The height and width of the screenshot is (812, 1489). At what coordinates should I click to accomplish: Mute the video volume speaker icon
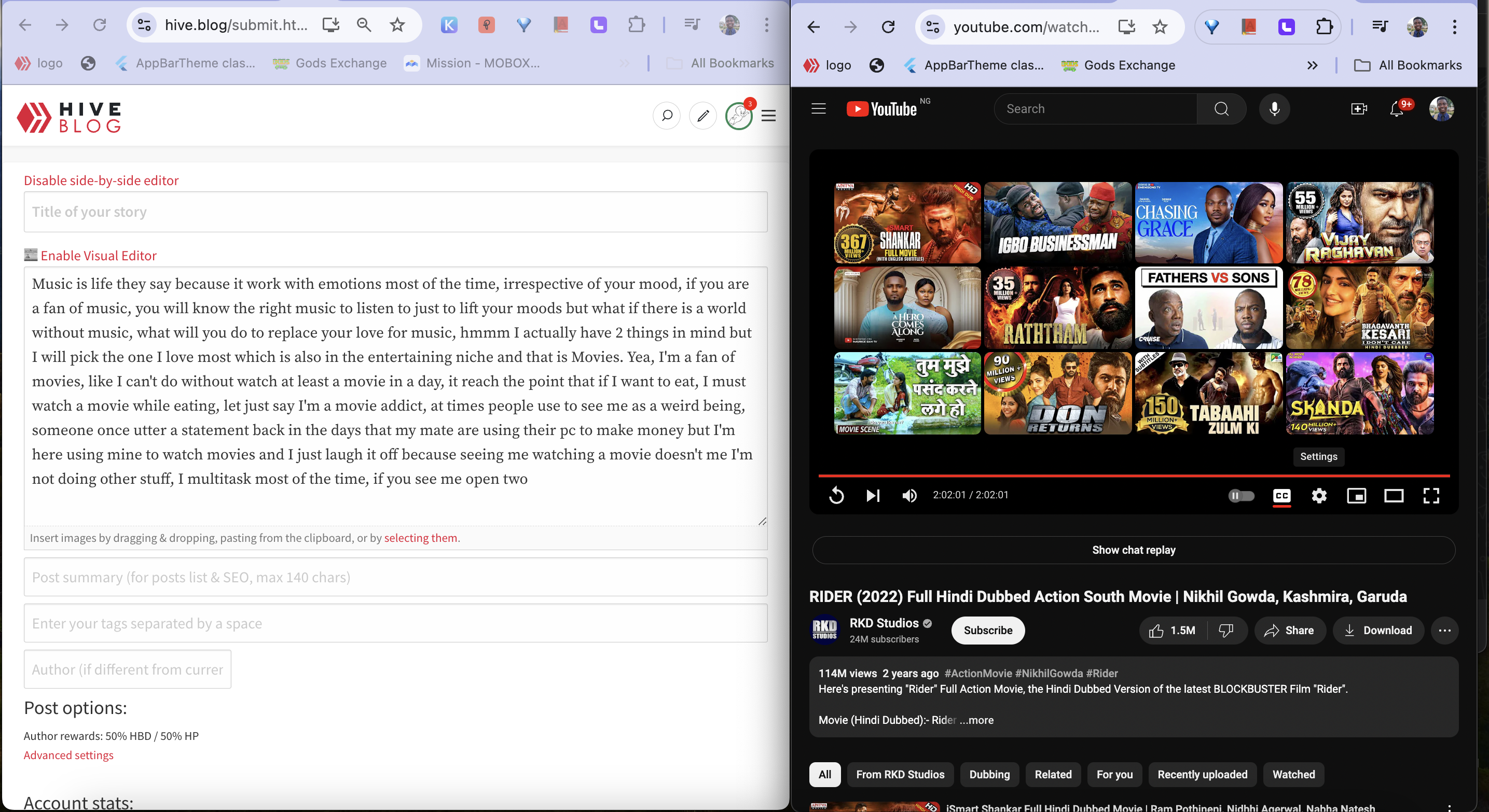pyautogui.click(x=909, y=496)
